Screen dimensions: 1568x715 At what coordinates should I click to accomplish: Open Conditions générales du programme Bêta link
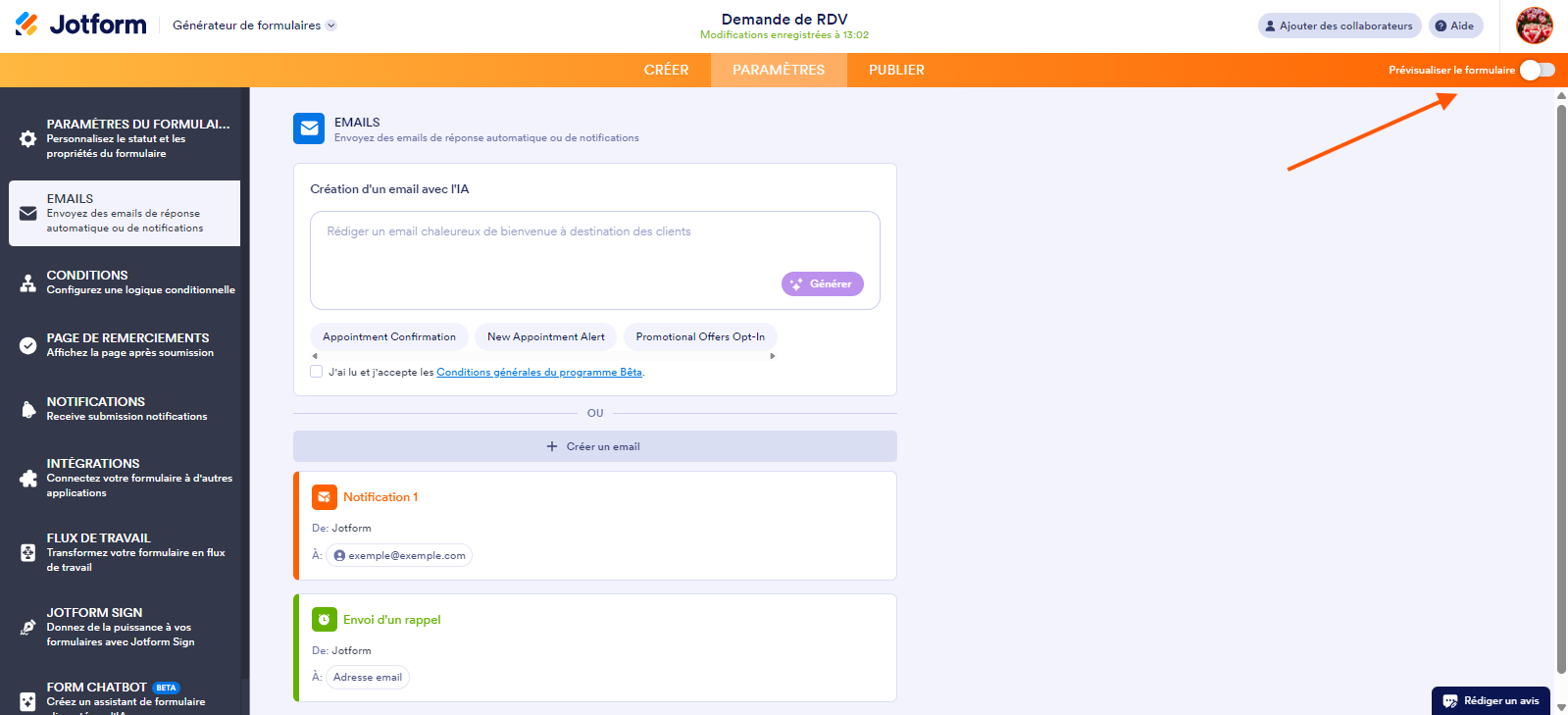539,373
